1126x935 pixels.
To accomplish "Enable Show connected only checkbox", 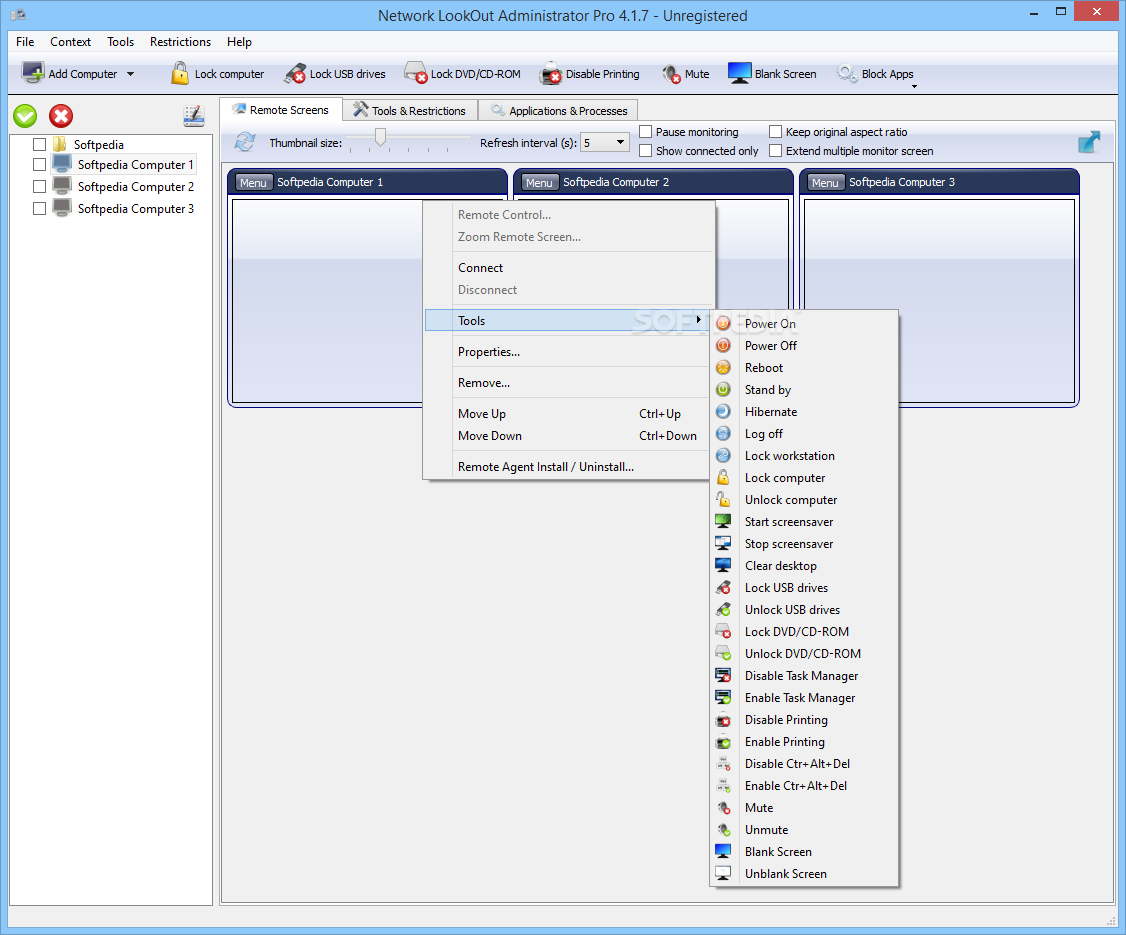I will 646,151.
